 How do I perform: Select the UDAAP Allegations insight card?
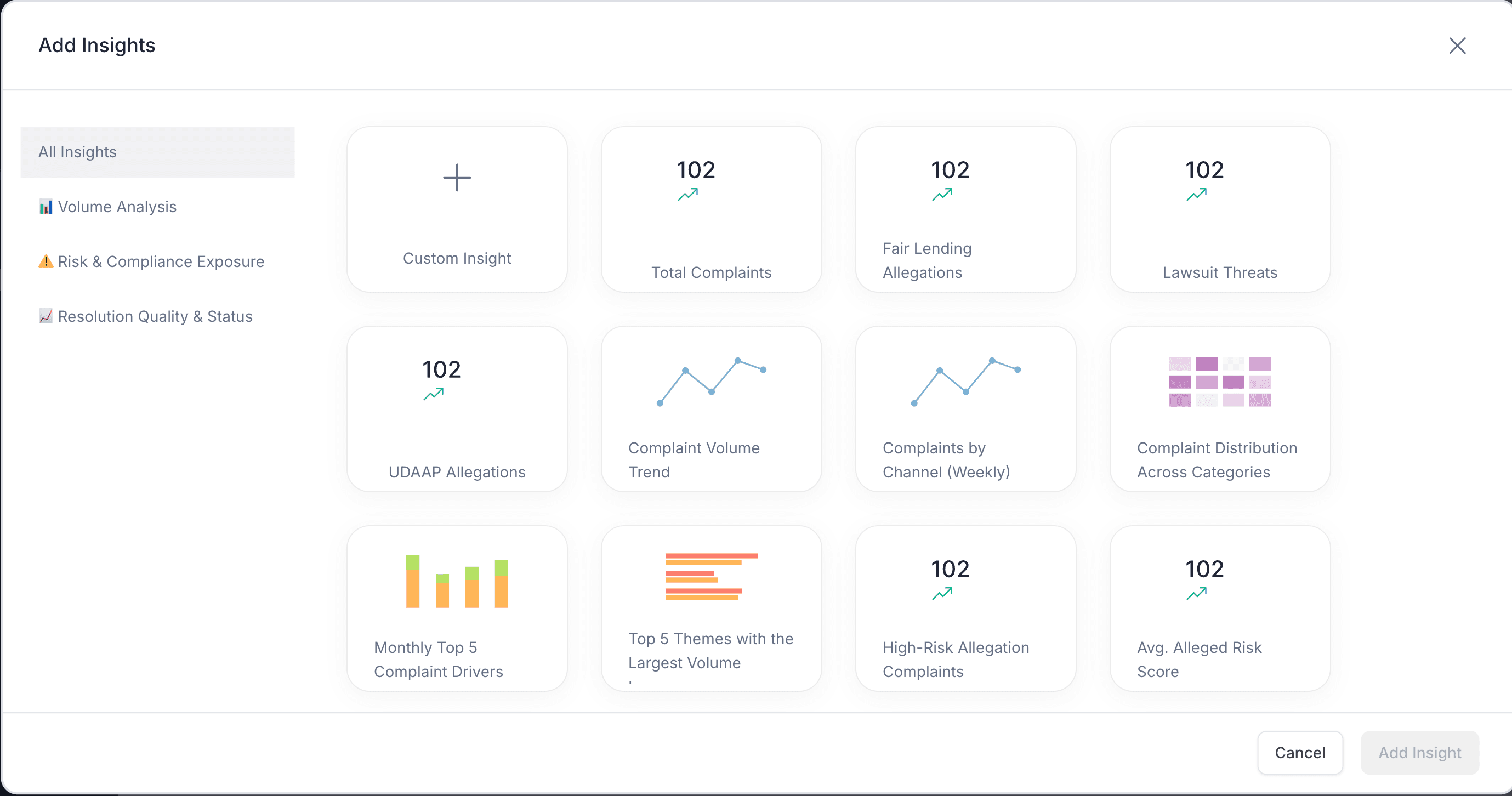click(x=457, y=408)
